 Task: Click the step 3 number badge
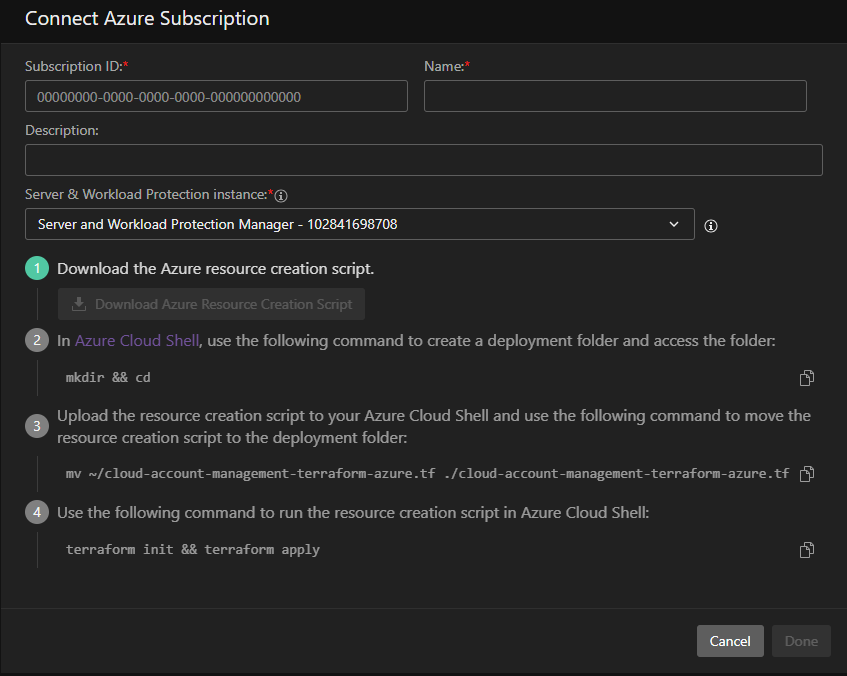37,426
